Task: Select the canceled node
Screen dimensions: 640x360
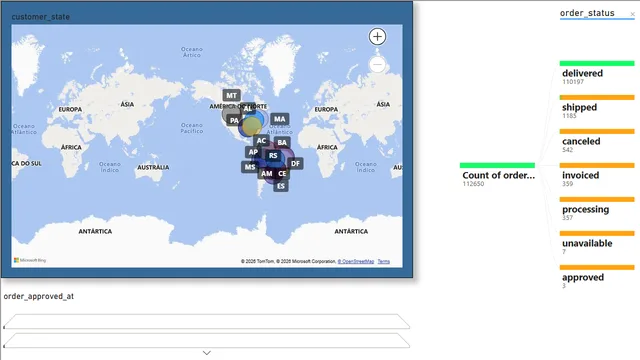Action: click(597, 141)
